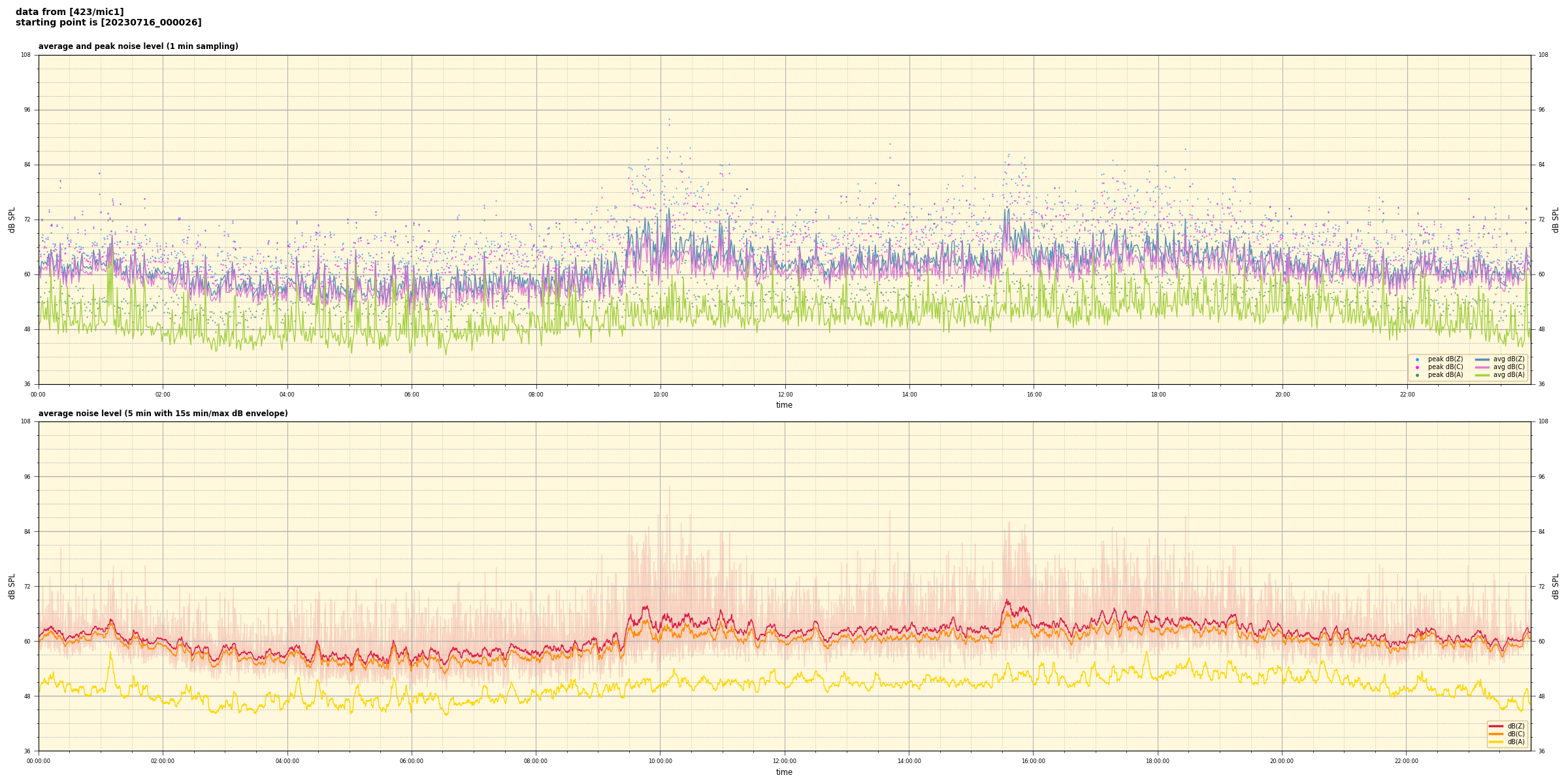Click the top chart 'time' axis label
The height and width of the screenshot is (784, 1568).
point(784,405)
